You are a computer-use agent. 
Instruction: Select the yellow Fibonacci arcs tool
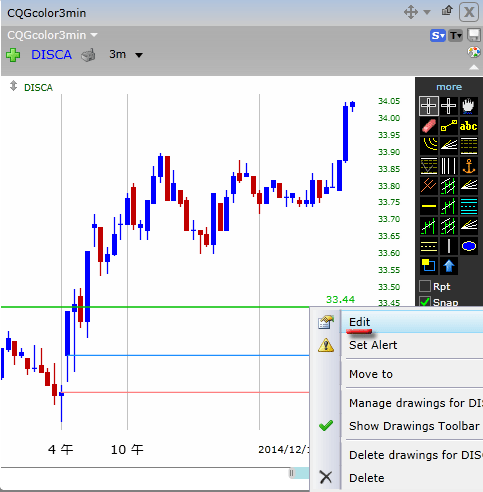[x=428, y=146]
